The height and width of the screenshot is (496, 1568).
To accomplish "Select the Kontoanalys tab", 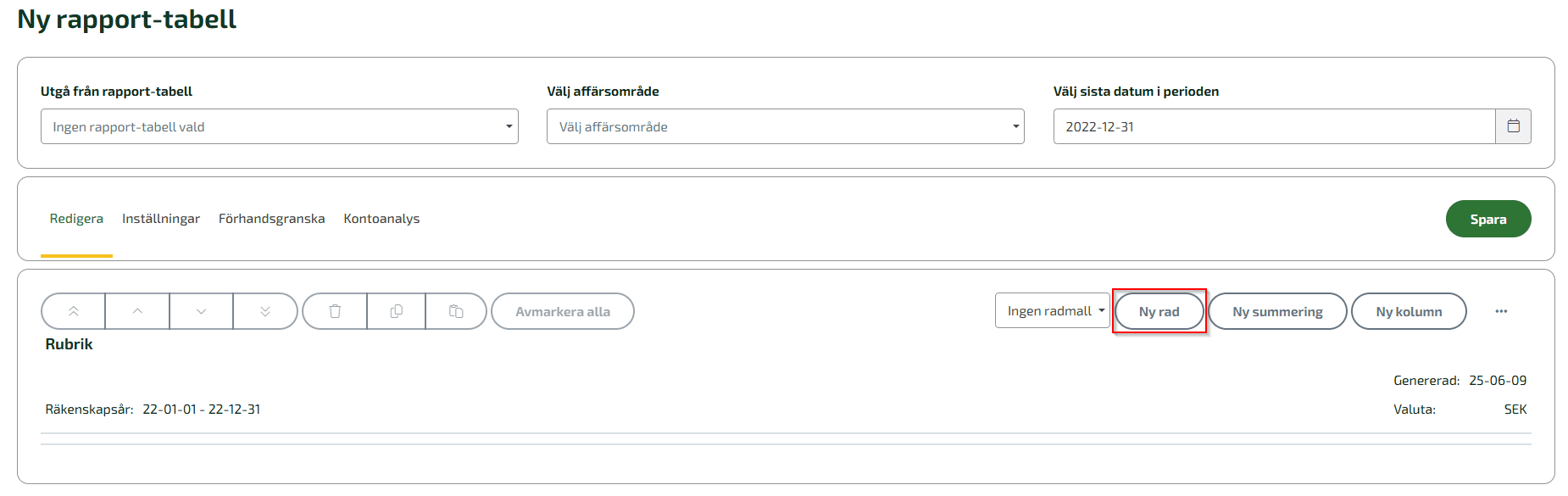I will [381, 219].
